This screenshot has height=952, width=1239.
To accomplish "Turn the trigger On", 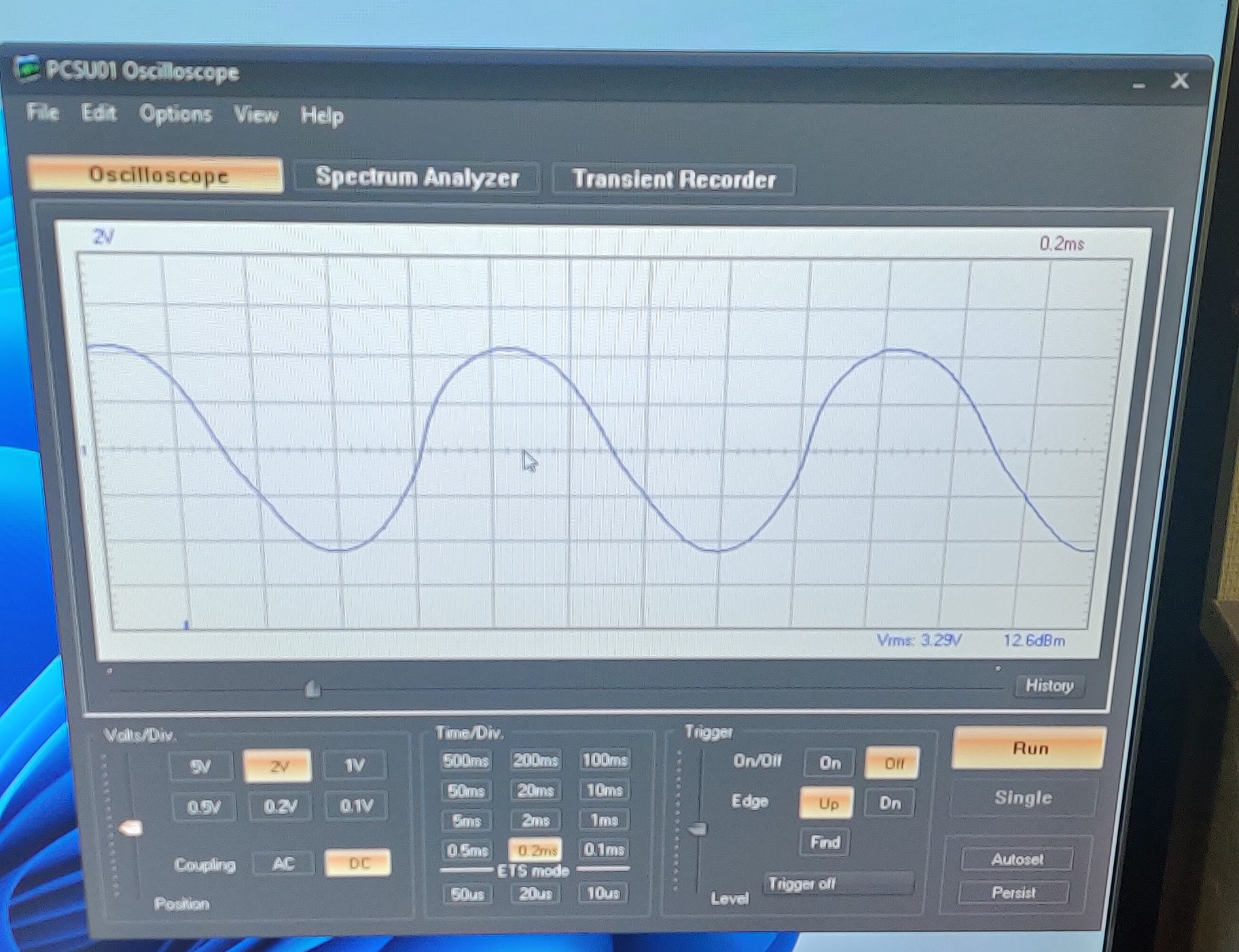I will 829,763.
